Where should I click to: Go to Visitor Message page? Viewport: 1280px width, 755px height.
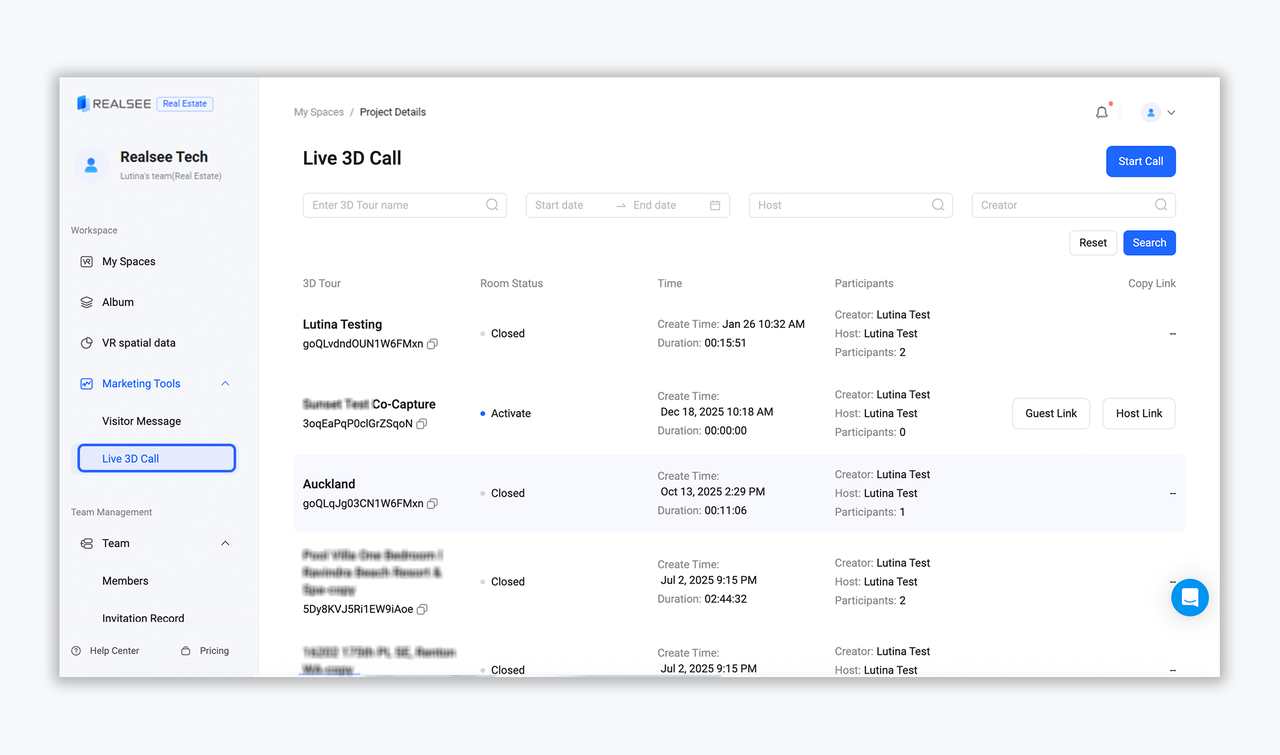tap(141, 422)
